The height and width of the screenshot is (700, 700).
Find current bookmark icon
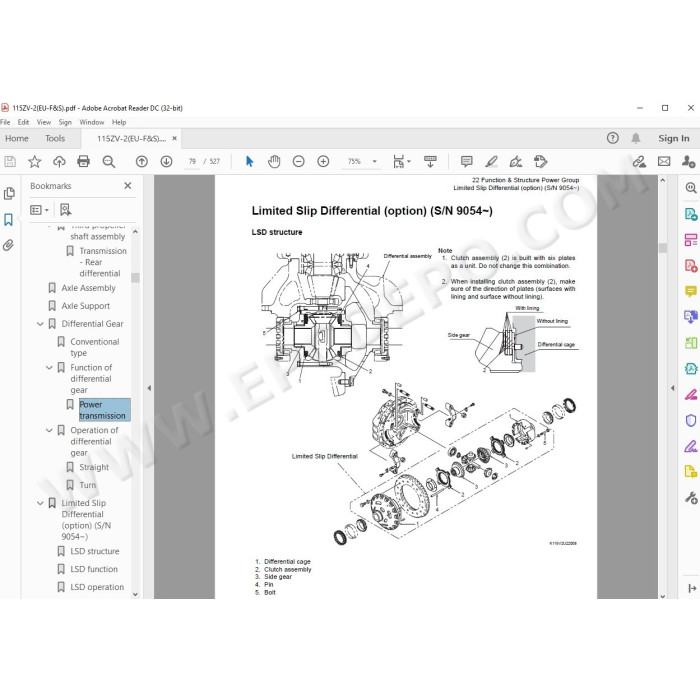click(x=66, y=210)
